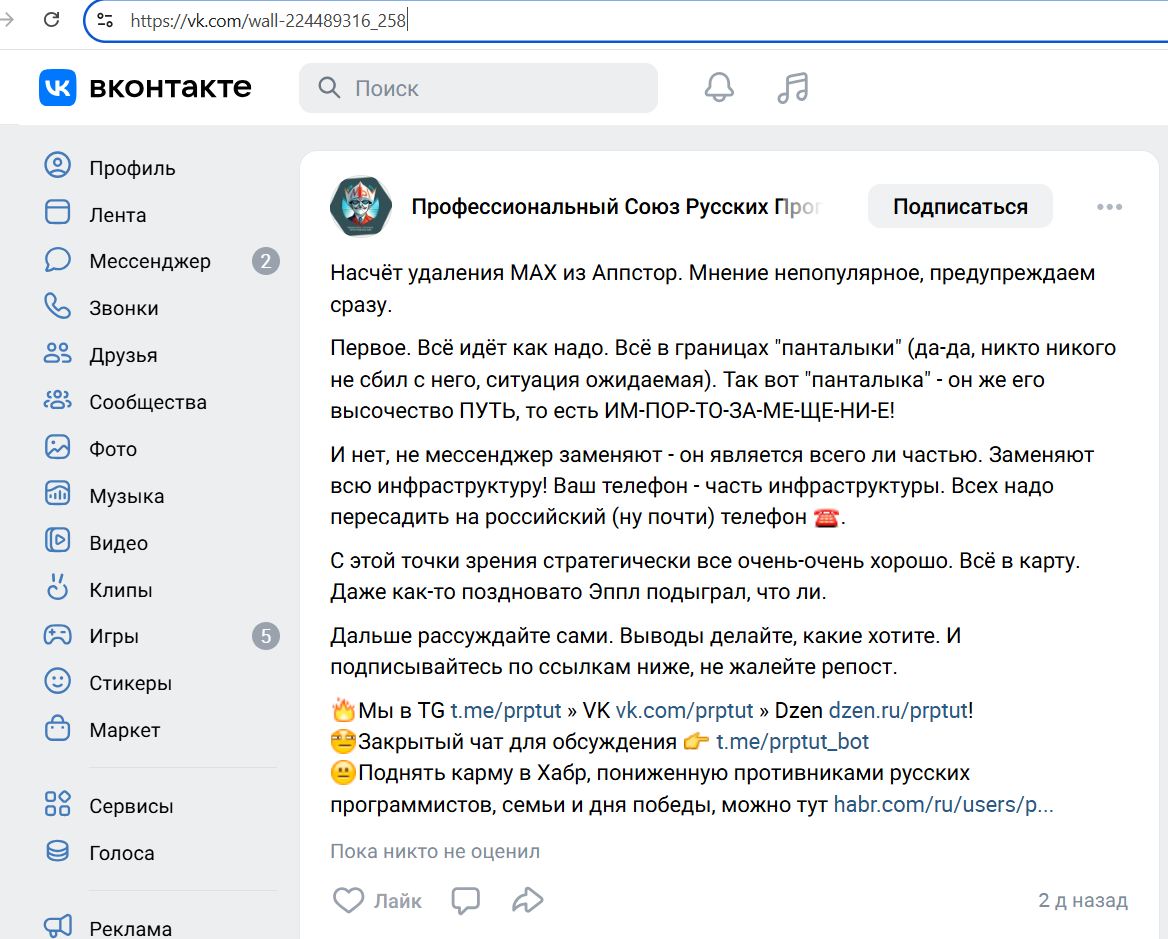Click the Маркет bag icon
Screen dimensions: 1168x939
pyautogui.click(x=57, y=728)
